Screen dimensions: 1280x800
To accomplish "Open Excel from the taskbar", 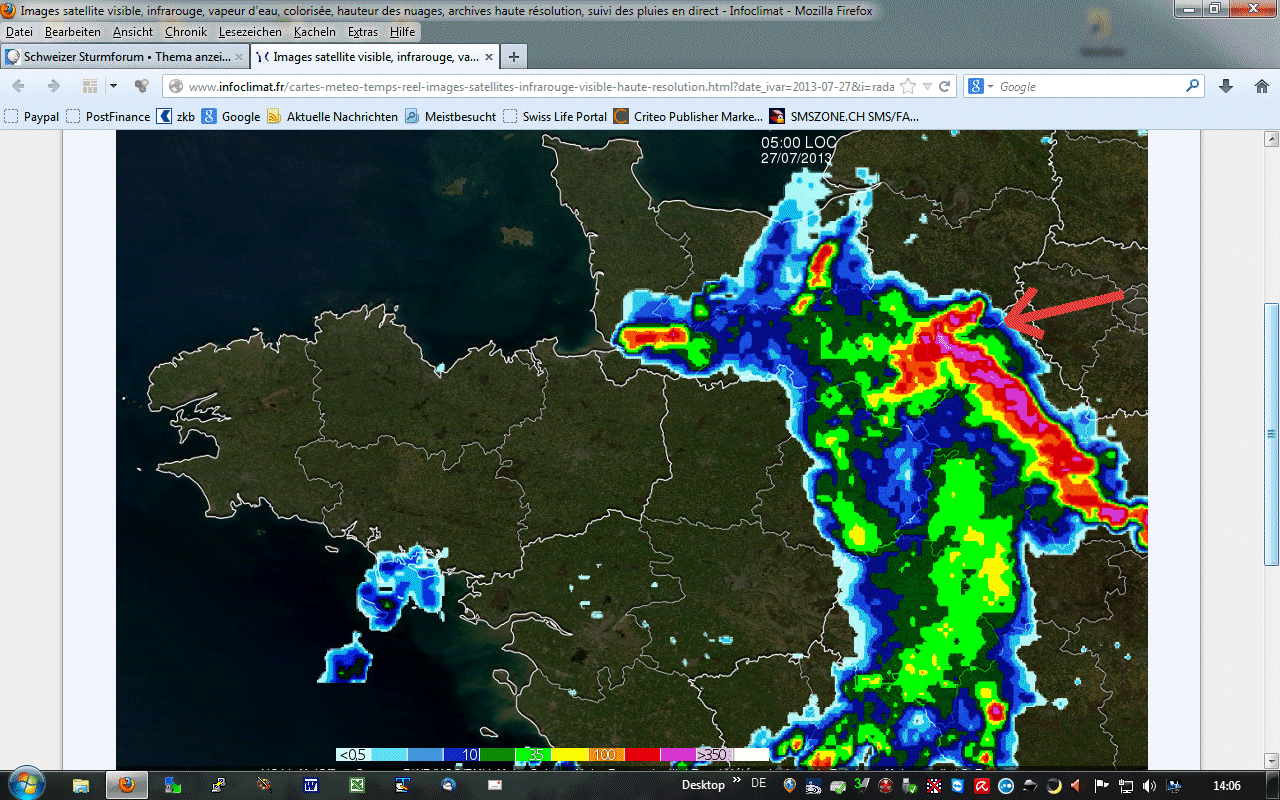I will pos(357,785).
